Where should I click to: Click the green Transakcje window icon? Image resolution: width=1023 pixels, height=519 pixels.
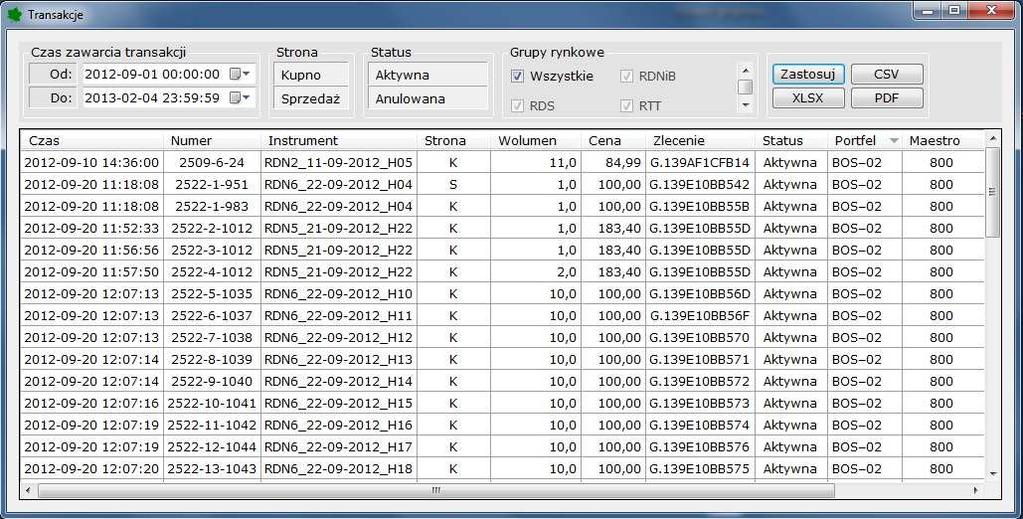tap(13, 14)
